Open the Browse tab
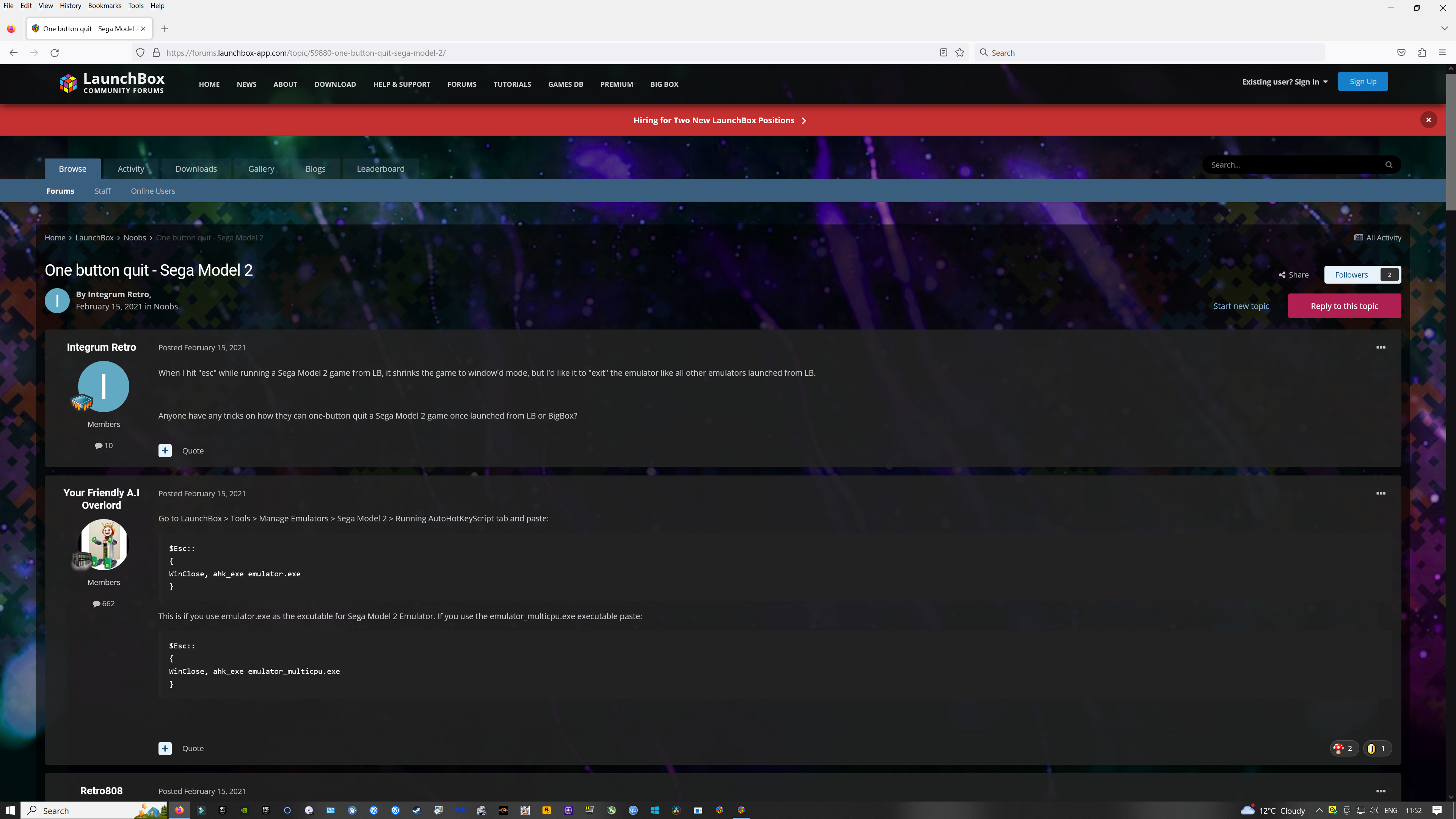This screenshot has width=1456, height=819. [x=73, y=168]
